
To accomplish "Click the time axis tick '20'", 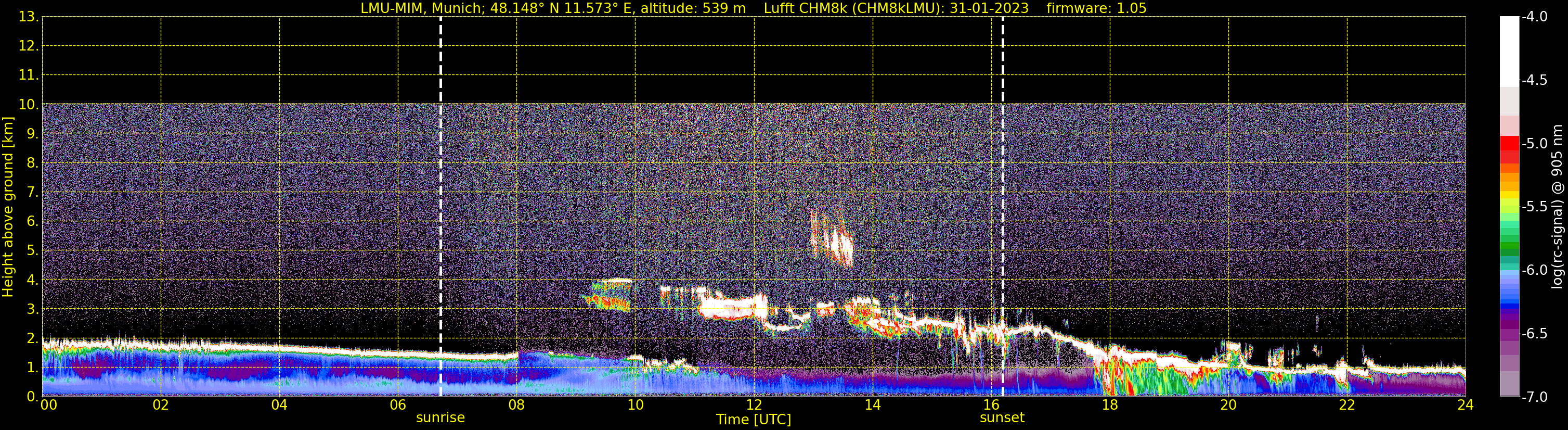I will click(1228, 405).
